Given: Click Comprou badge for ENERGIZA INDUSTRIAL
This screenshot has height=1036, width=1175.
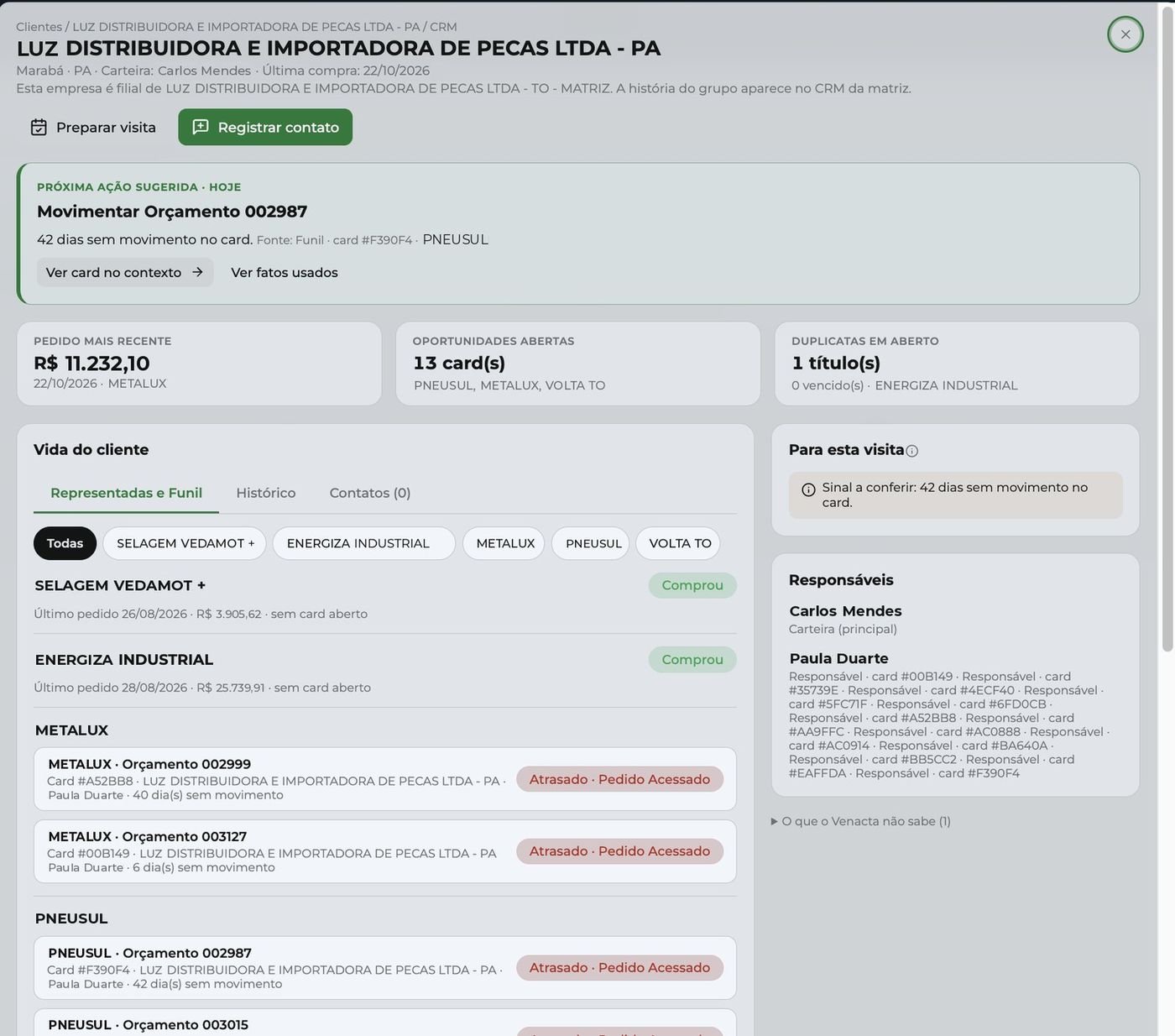Looking at the screenshot, I should pos(692,659).
